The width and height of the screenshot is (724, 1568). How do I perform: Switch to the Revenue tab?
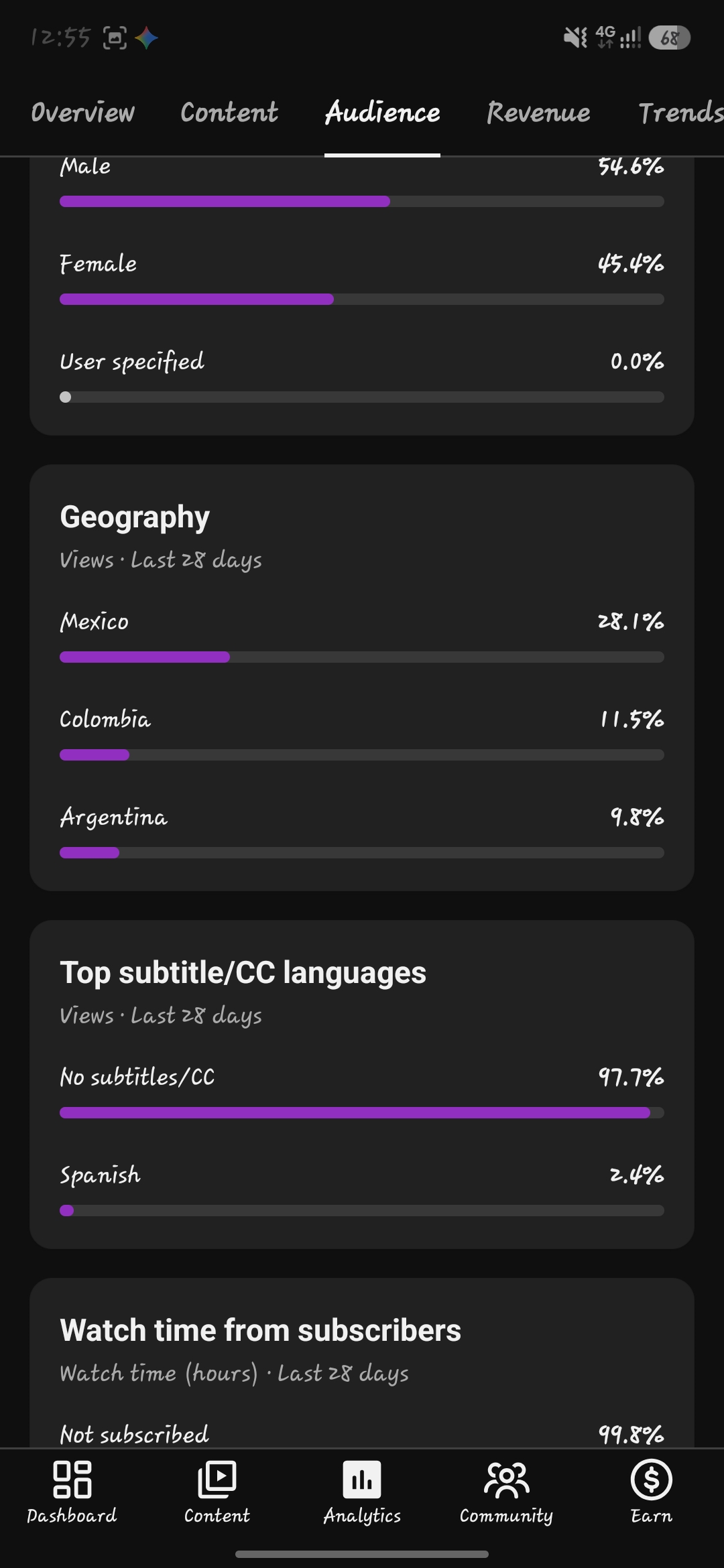[x=538, y=113]
